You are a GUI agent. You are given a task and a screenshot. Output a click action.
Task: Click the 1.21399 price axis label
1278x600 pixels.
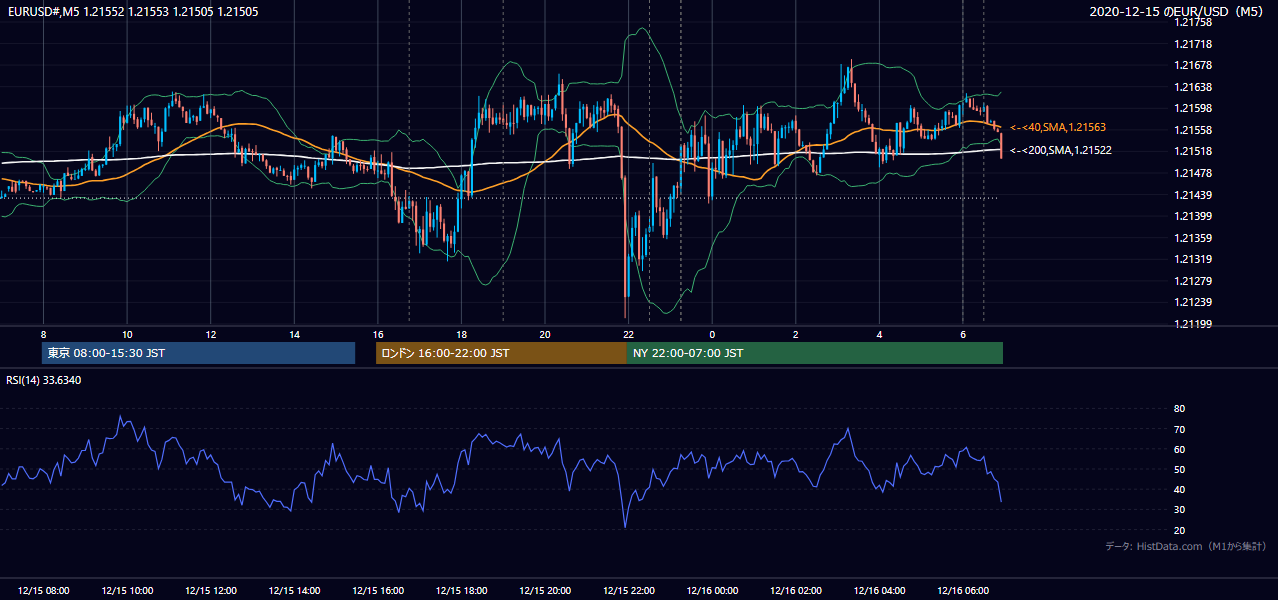click(1193, 216)
